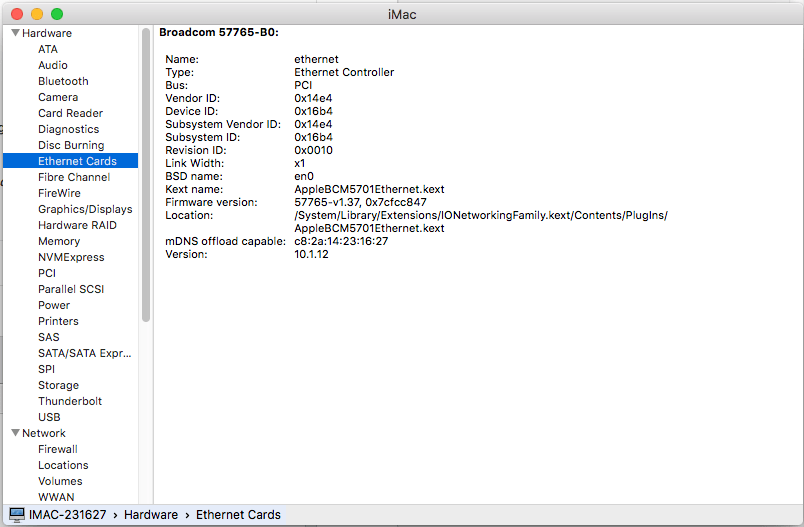The image size is (804, 527).
Task: Click the Revision ID value 0x0010
Action: tap(313, 150)
